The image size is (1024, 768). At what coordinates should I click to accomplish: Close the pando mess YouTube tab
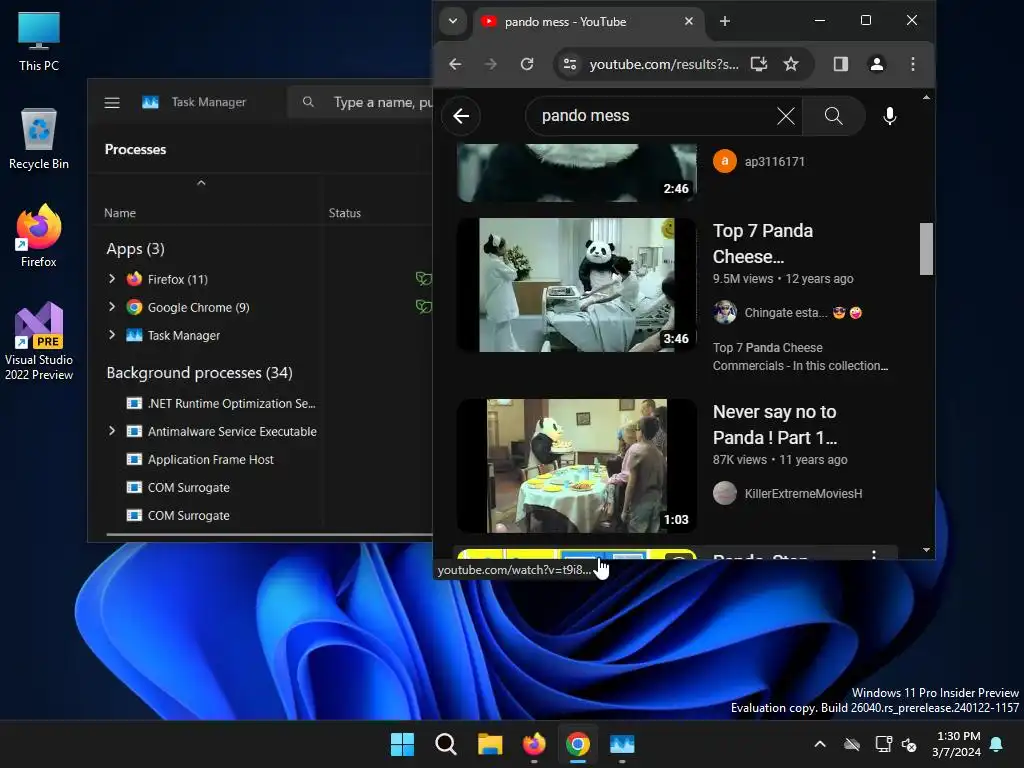[688, 22]
